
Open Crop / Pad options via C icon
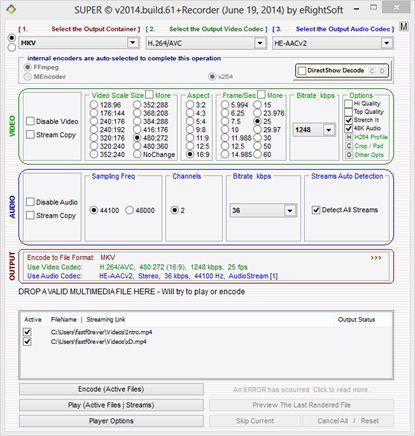coord(349,146)
